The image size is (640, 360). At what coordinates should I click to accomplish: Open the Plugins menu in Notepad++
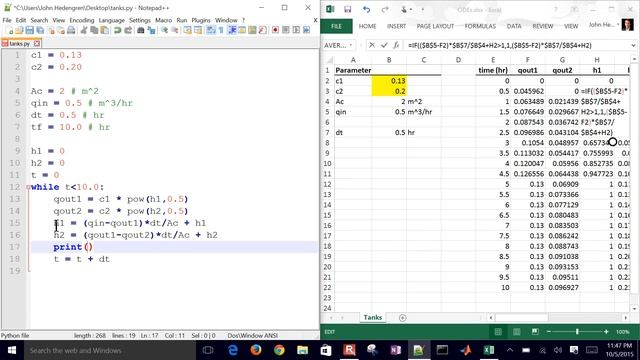click(x=201, y=20)
